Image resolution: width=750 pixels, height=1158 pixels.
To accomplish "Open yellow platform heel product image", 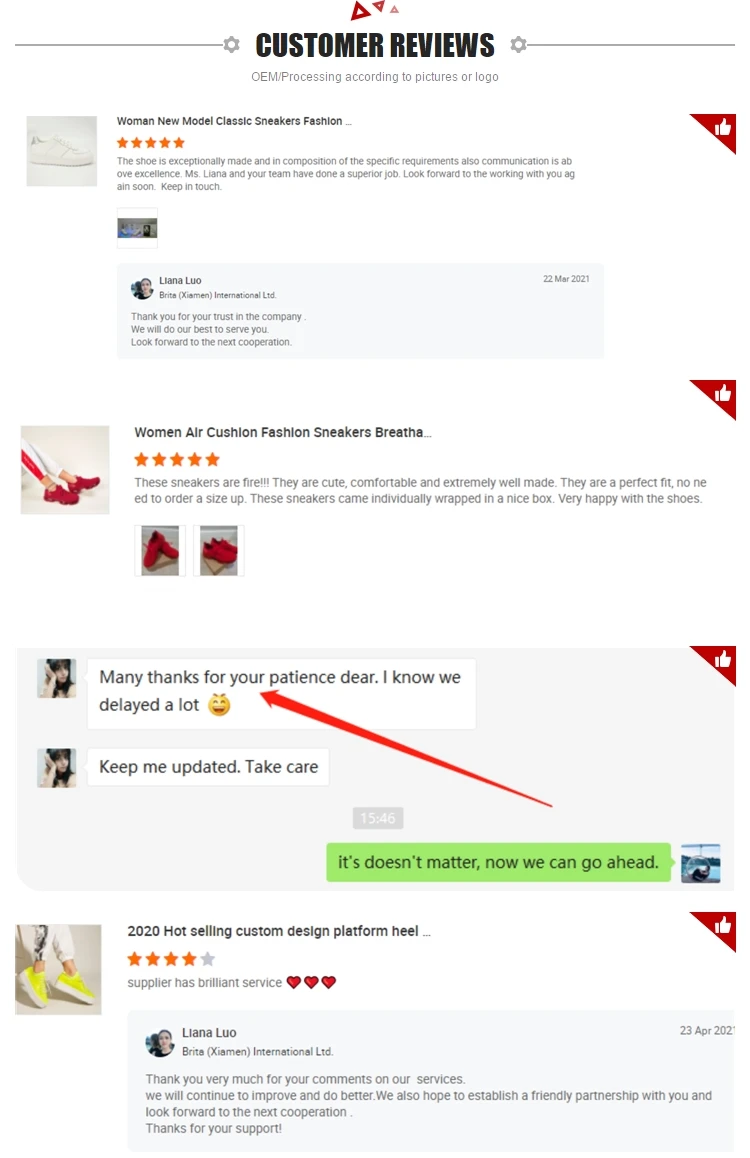I will 58,969.
